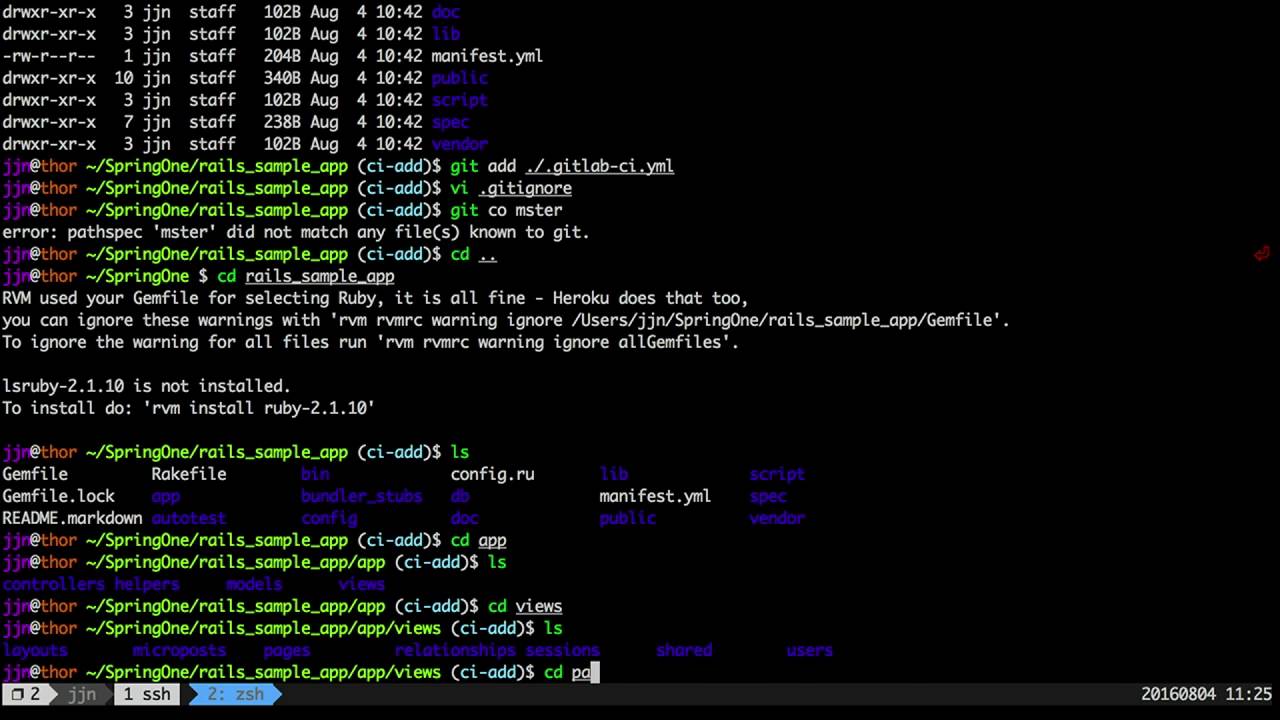1280x720 pixels.
Task: Click the microposts directory entry
Action: click(180, 650)
